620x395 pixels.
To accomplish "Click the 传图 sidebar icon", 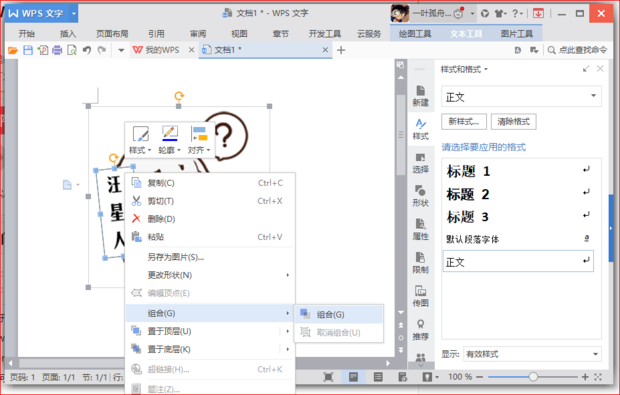I will [x=420, y=296].
